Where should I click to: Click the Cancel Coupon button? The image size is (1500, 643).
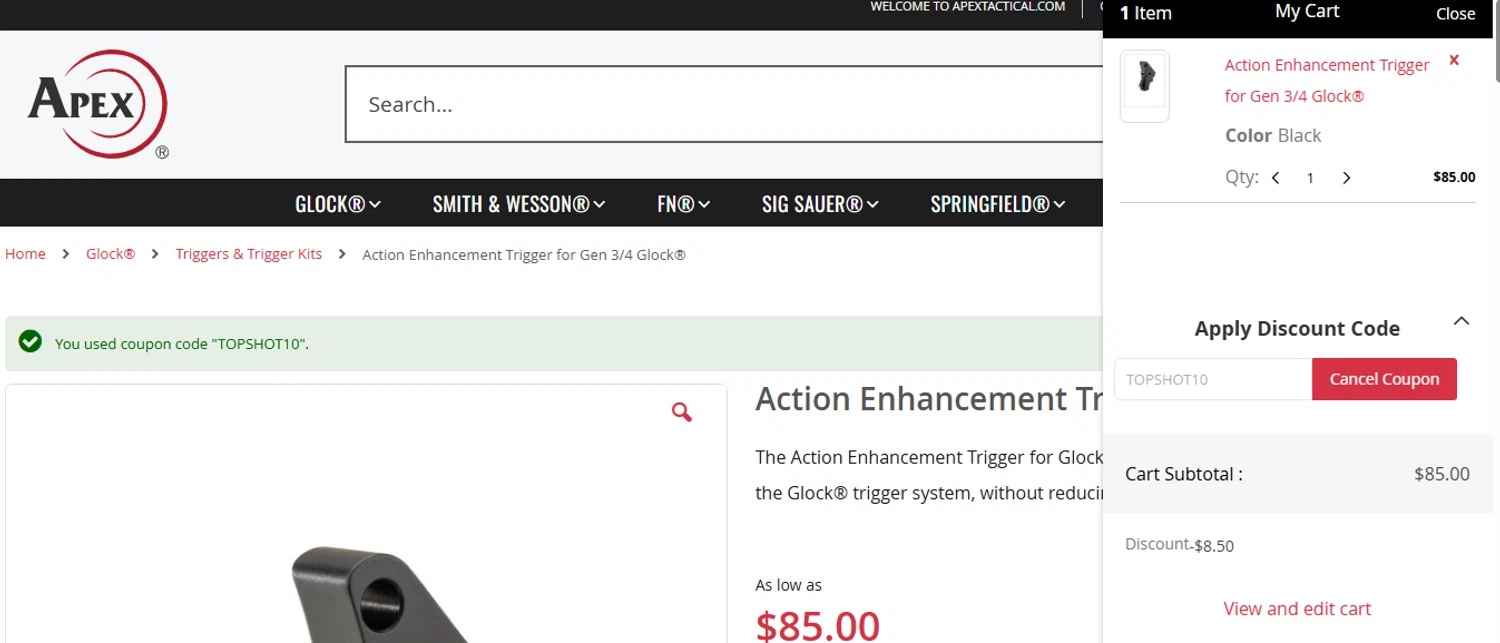tap(1384, 379)
